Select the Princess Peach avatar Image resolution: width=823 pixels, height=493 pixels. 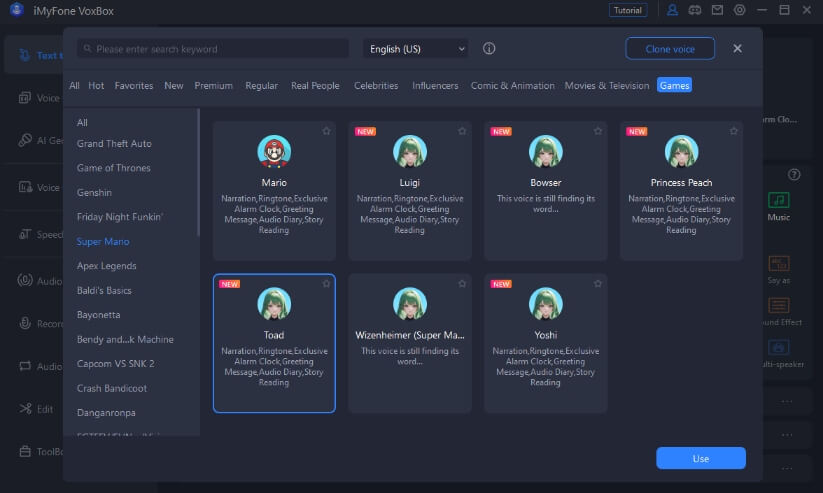681,151
